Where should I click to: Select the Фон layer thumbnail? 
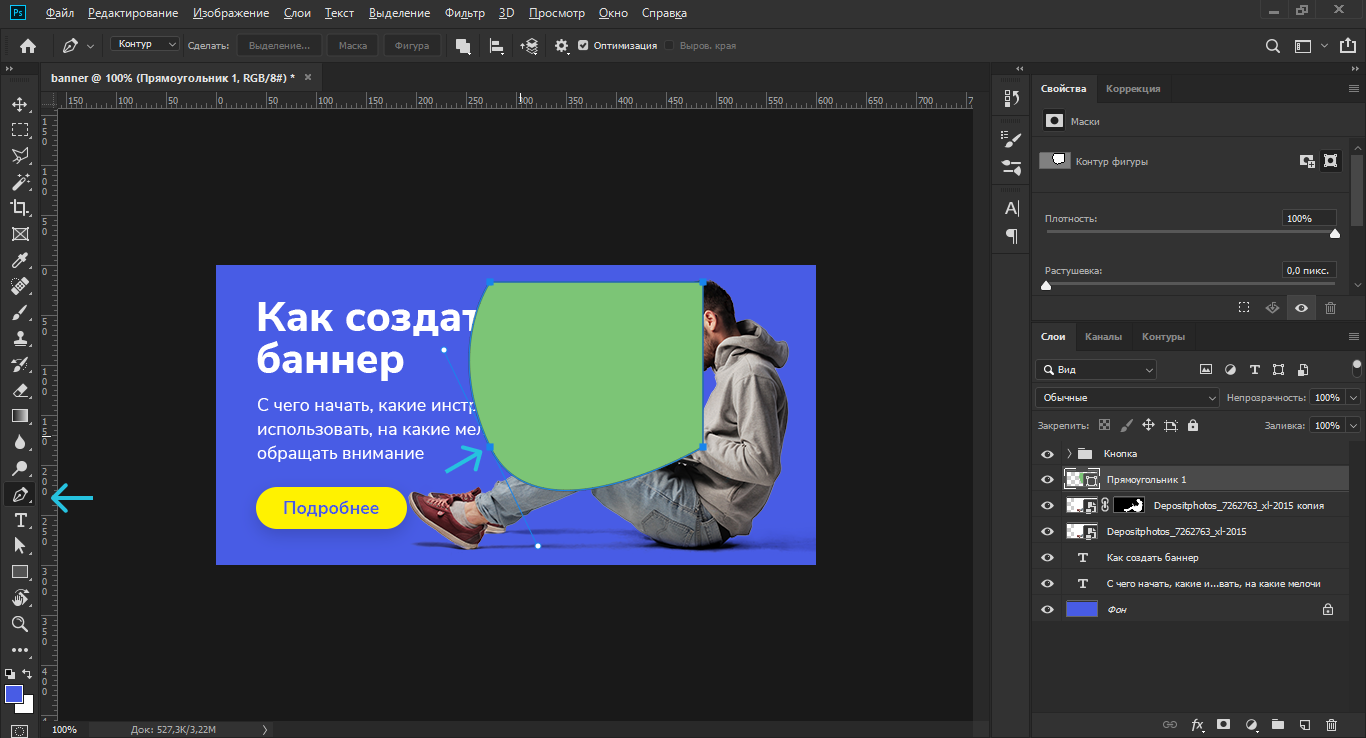pos(1082,609)
